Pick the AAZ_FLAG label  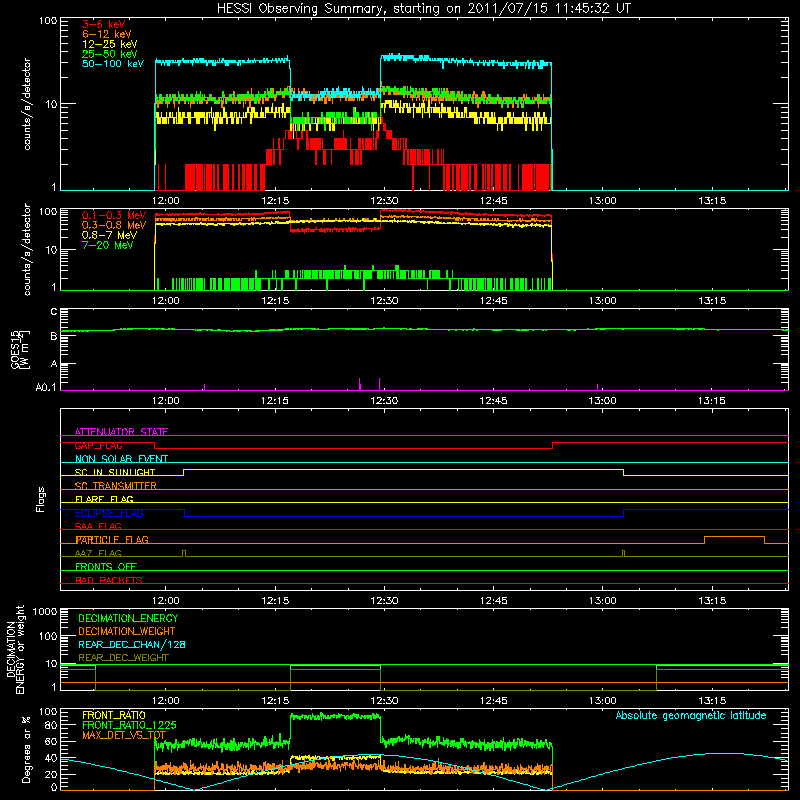click(x=98, y=553)
